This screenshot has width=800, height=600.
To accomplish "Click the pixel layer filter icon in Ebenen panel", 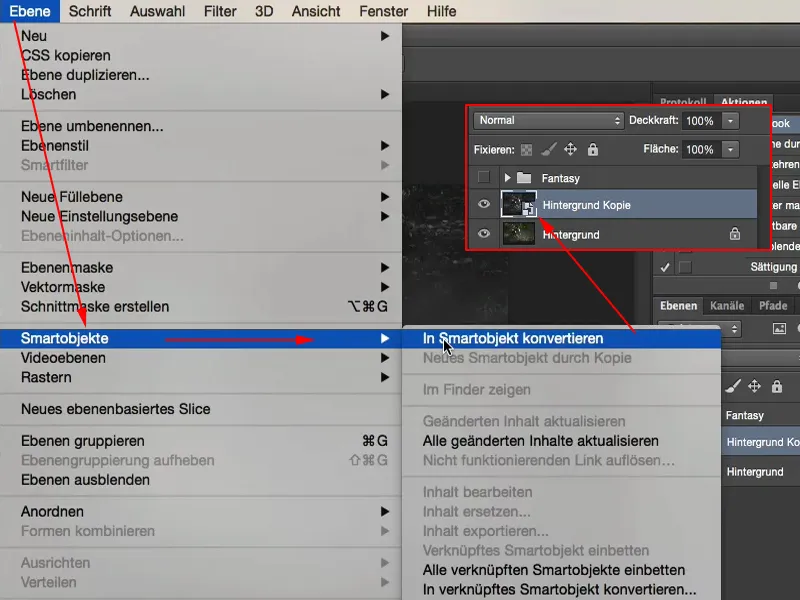I will click(779, 329).
